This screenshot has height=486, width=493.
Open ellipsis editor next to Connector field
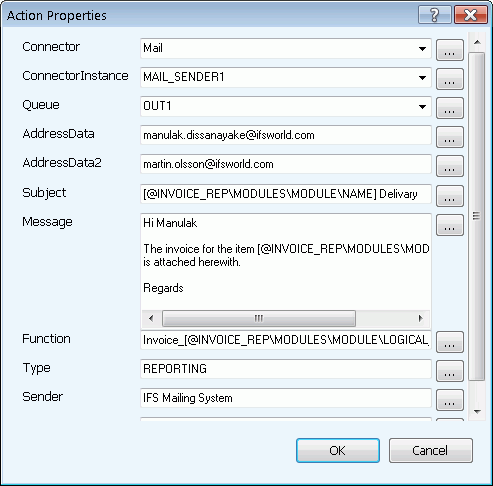pos(450,50)
